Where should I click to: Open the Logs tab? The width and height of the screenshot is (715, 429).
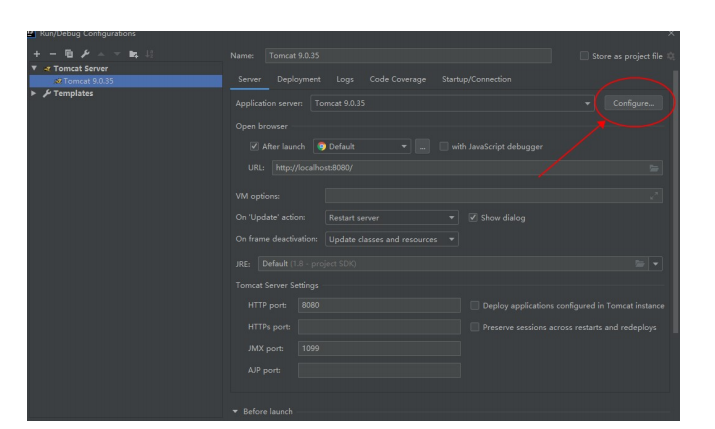(x=345, y=79)
